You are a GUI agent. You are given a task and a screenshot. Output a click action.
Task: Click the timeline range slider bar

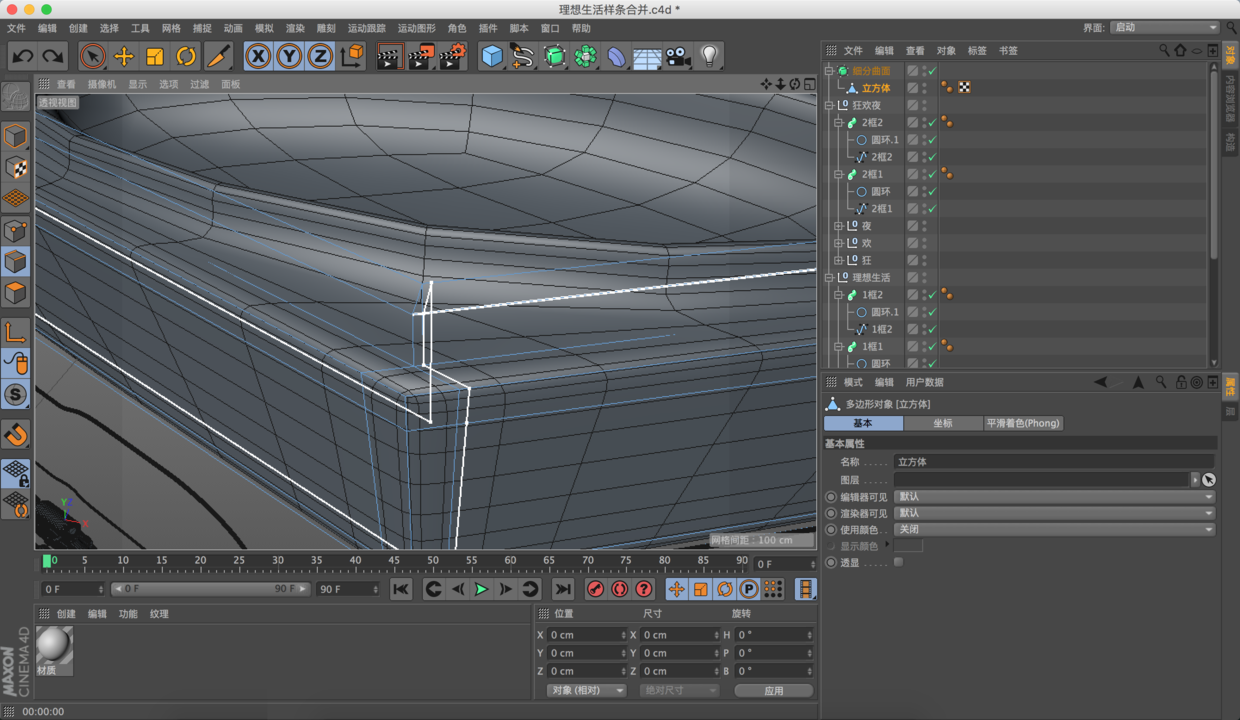[210, 589]
